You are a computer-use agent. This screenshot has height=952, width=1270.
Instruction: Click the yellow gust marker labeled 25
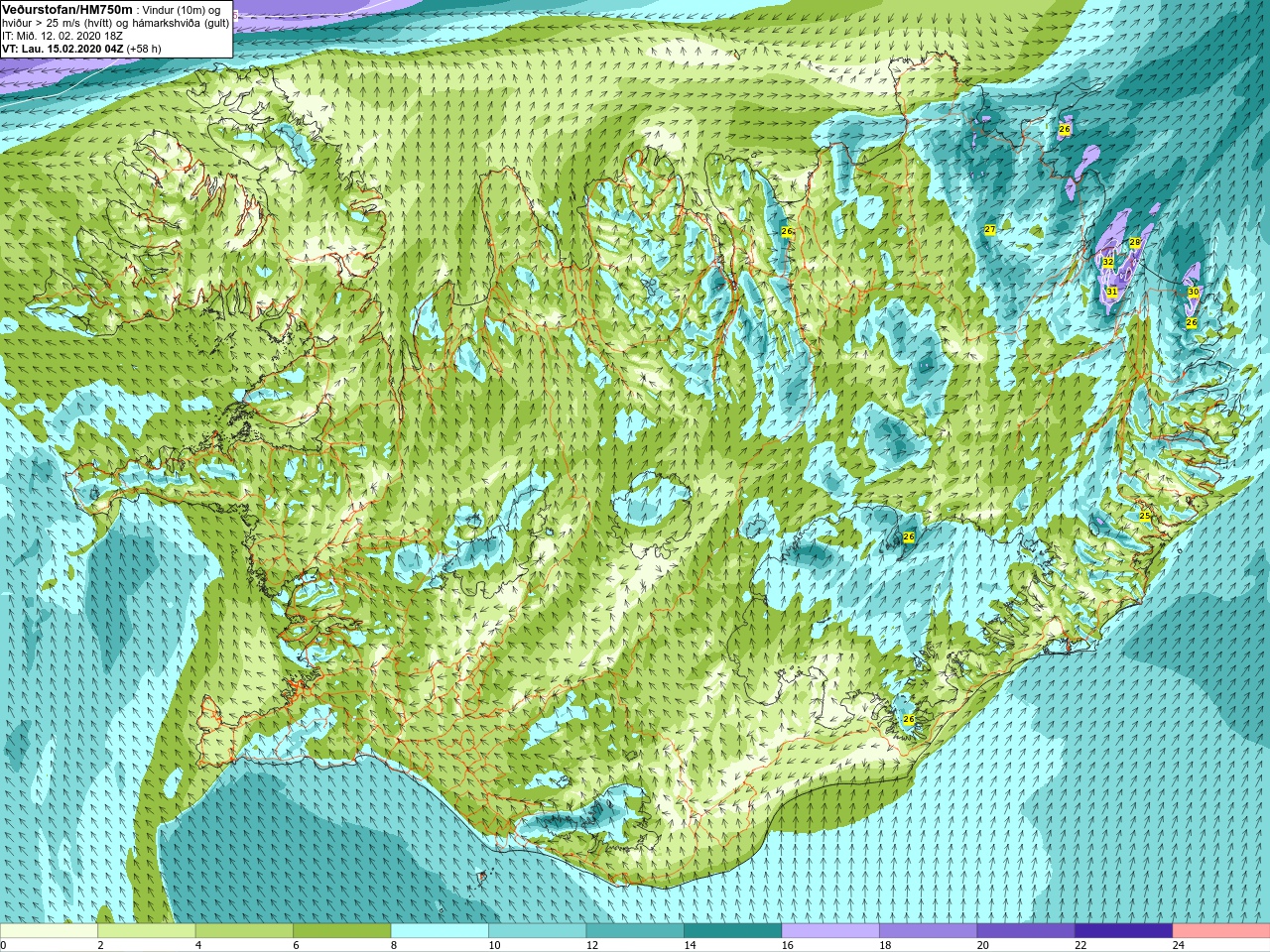tap(1145, 516)
